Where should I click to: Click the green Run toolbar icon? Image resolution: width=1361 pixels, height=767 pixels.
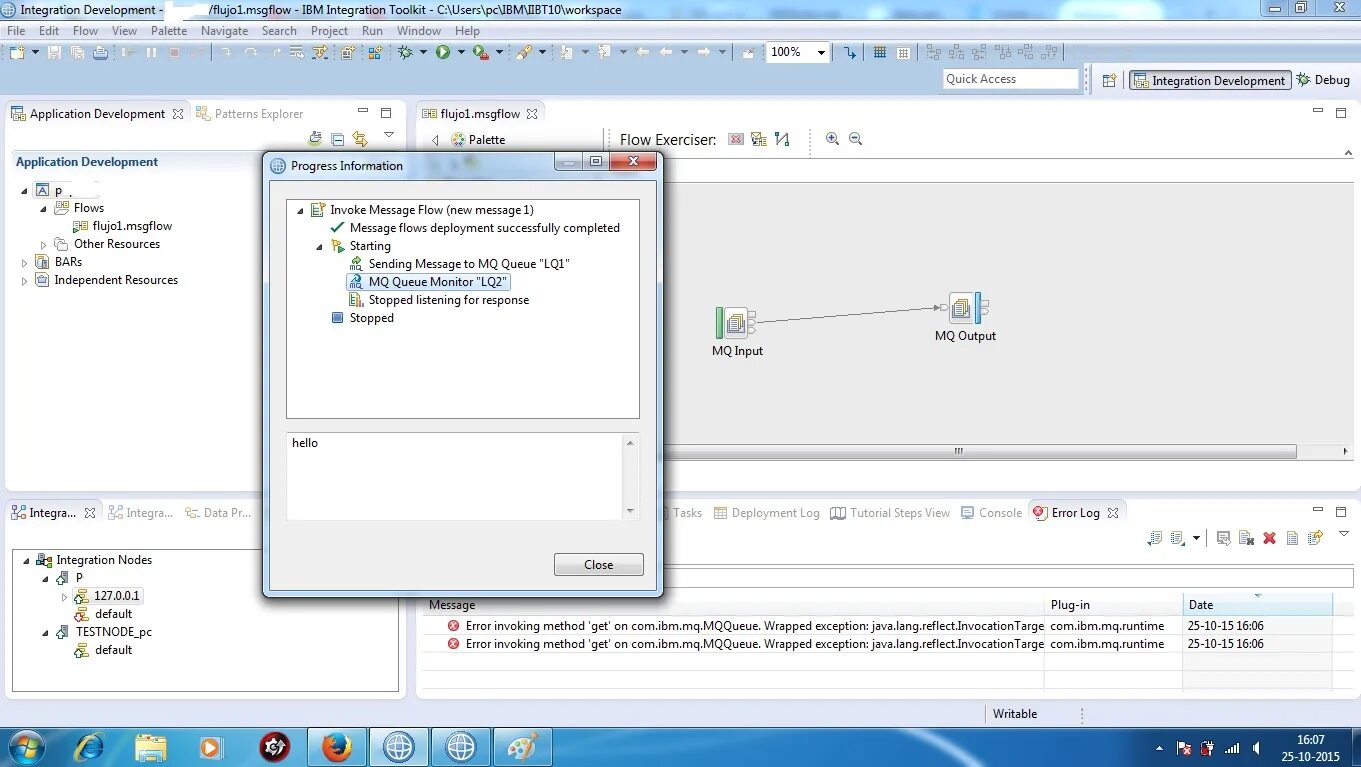(x=443, y=52)
